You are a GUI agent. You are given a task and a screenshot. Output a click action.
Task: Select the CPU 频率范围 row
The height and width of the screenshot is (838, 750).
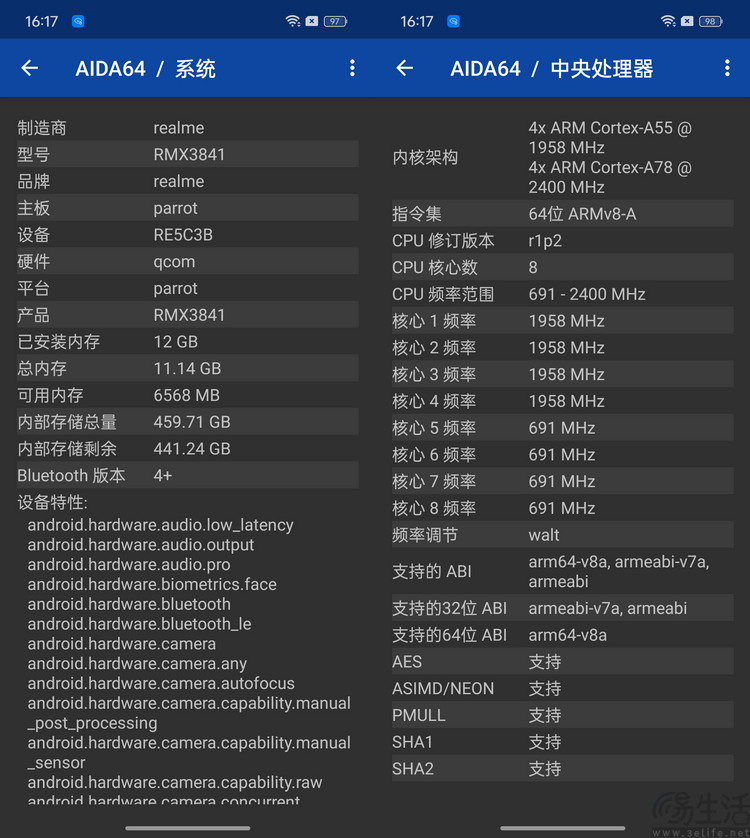tap(563, 293)
